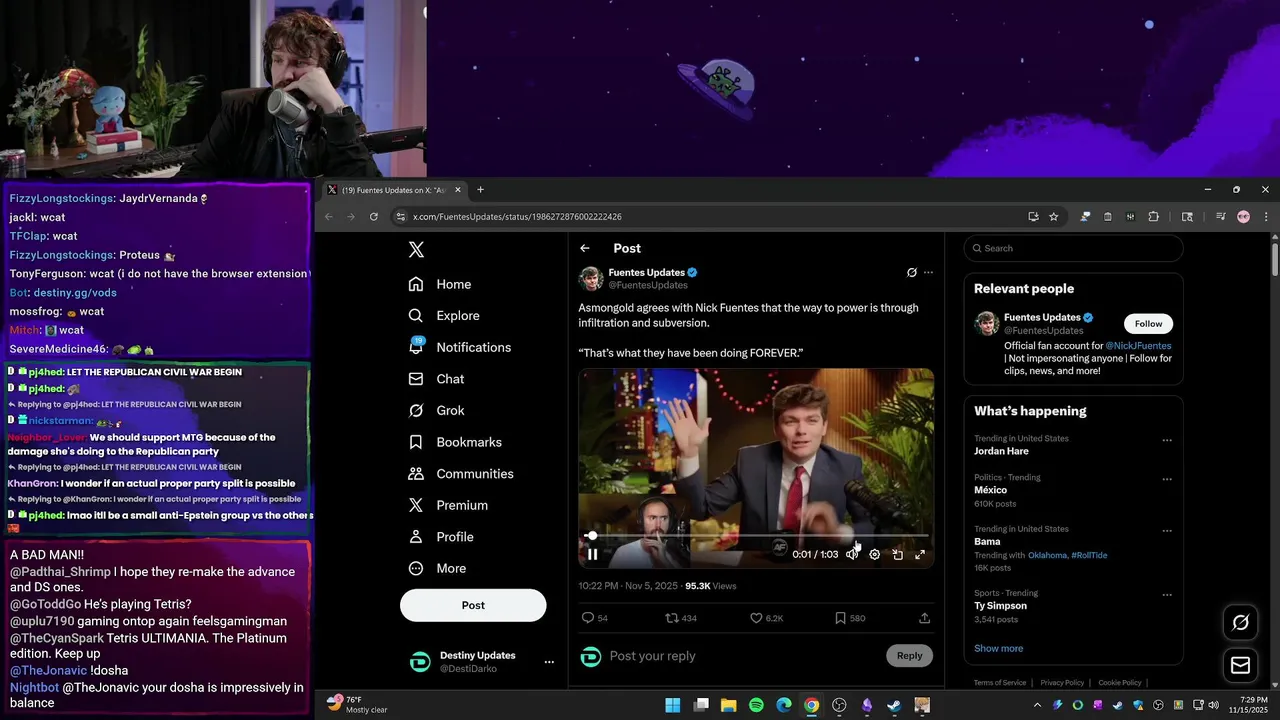Open more options for México trend
This screenshot has width=1280, height=720.
1166,479
